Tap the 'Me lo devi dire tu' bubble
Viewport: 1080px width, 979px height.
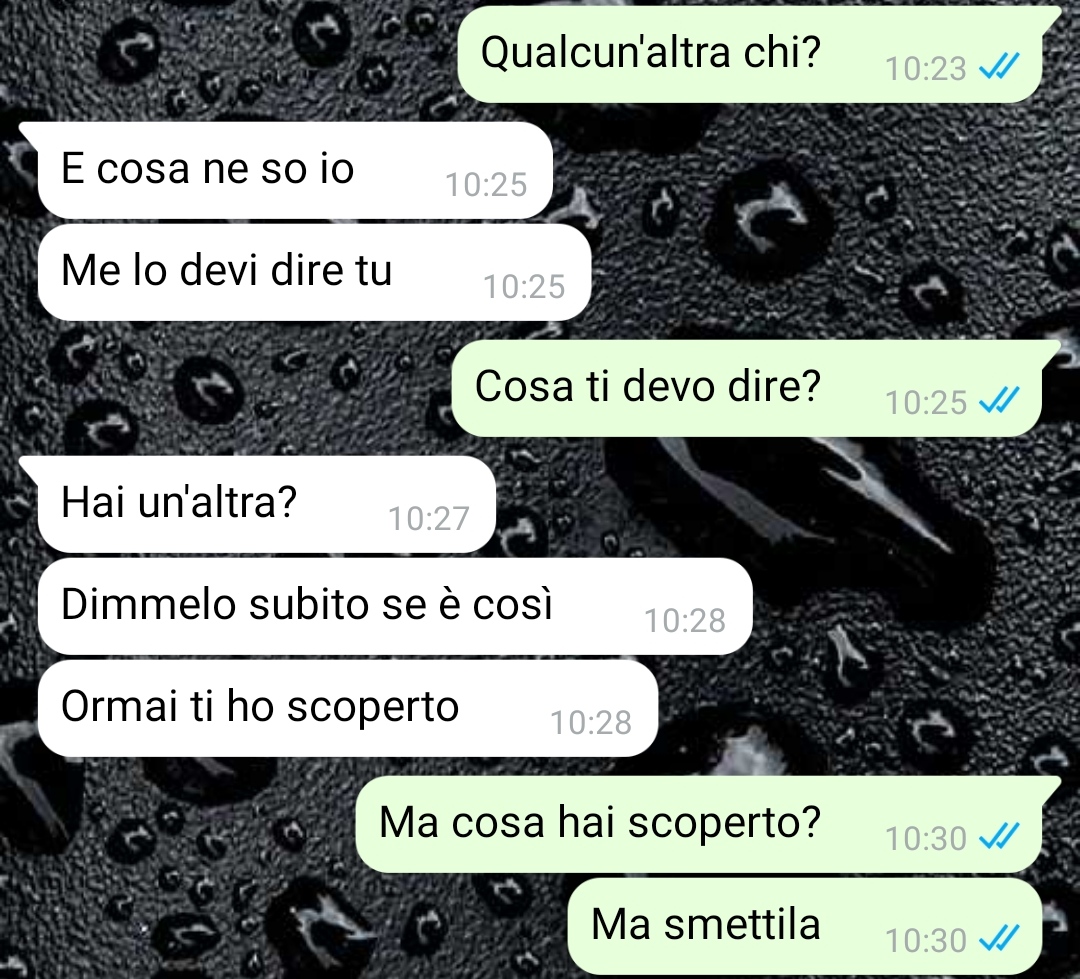point(314,272)
